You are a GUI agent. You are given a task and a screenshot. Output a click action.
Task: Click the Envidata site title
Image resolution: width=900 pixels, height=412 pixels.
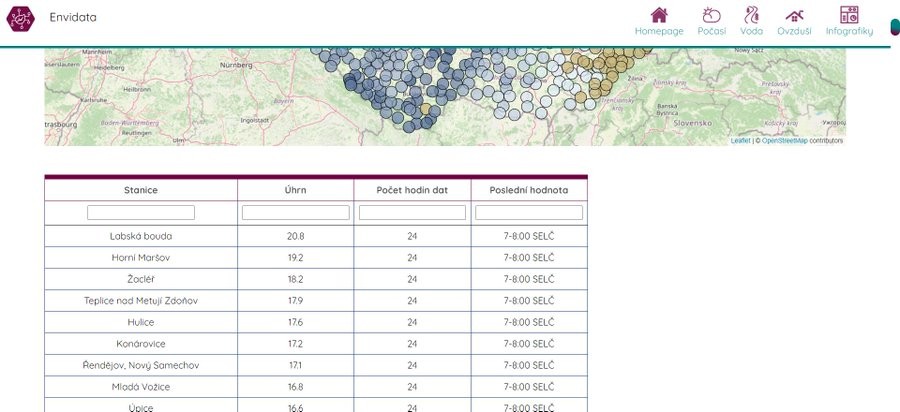coord(73,17)
